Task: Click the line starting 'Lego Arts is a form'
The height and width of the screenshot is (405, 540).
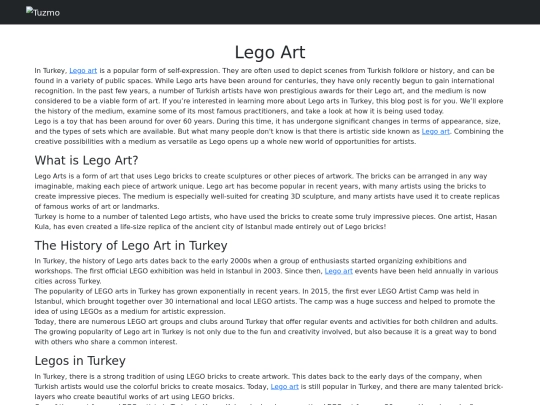Action: click(x=261, y=176)
